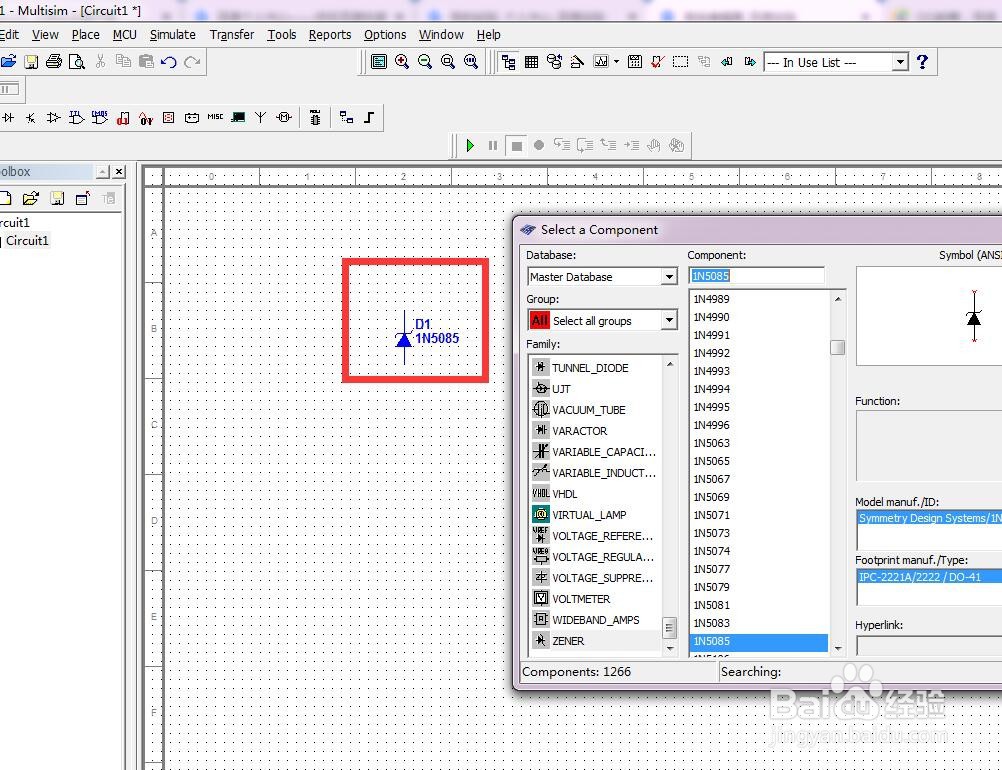Place an analog opamp component icon
1002x770 pixels.
pos(54,118)
